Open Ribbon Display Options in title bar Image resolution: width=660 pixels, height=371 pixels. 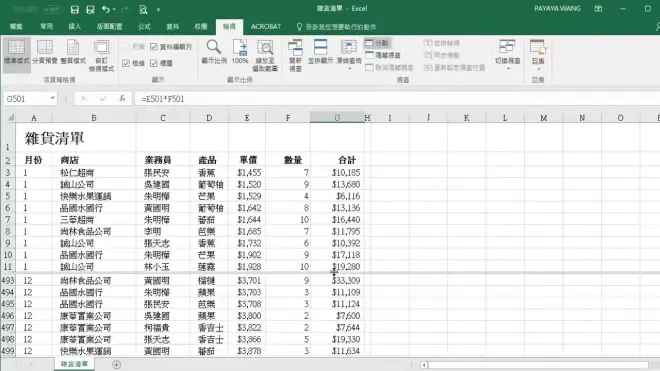tap(598, 9)
